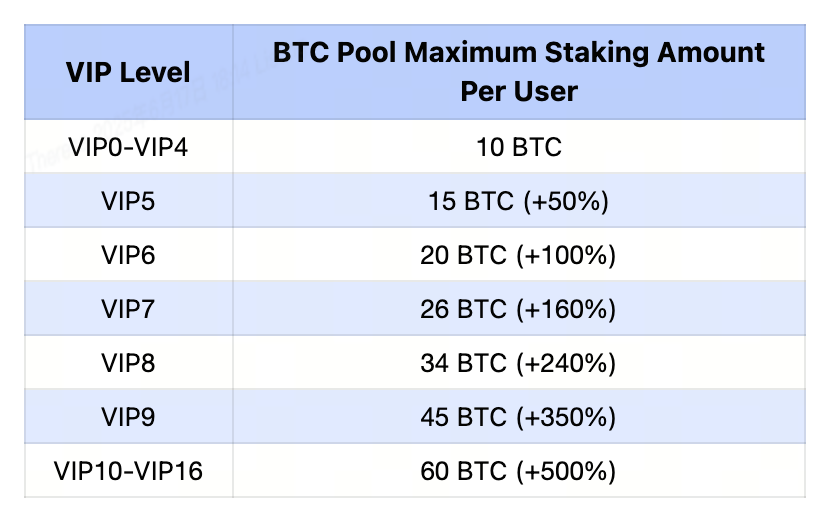
Task: Select the BTC Pool Maximum Staking Amount header
Action: pyautogui.click(x=519, y=72)
